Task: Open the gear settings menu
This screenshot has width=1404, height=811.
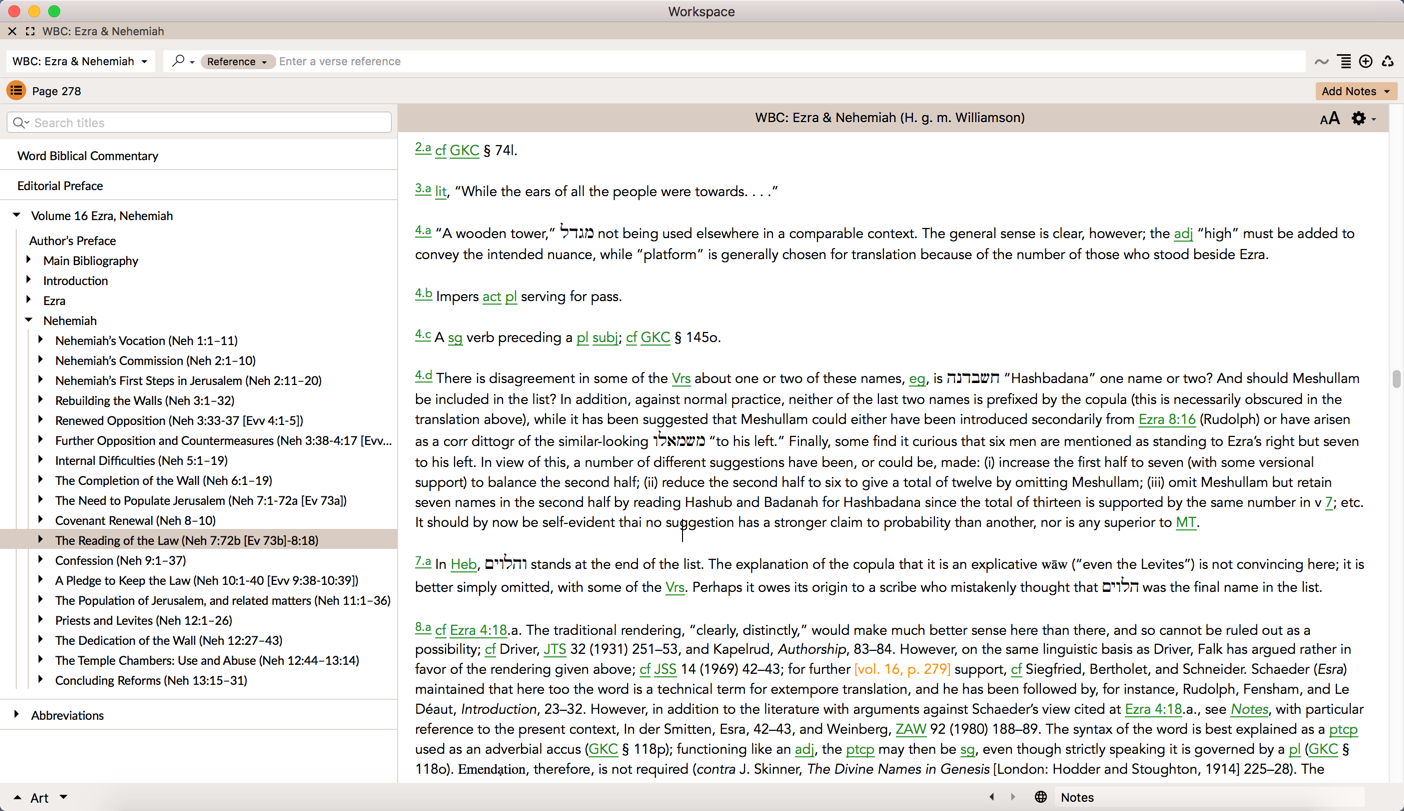Action: tap(1363, 119)
